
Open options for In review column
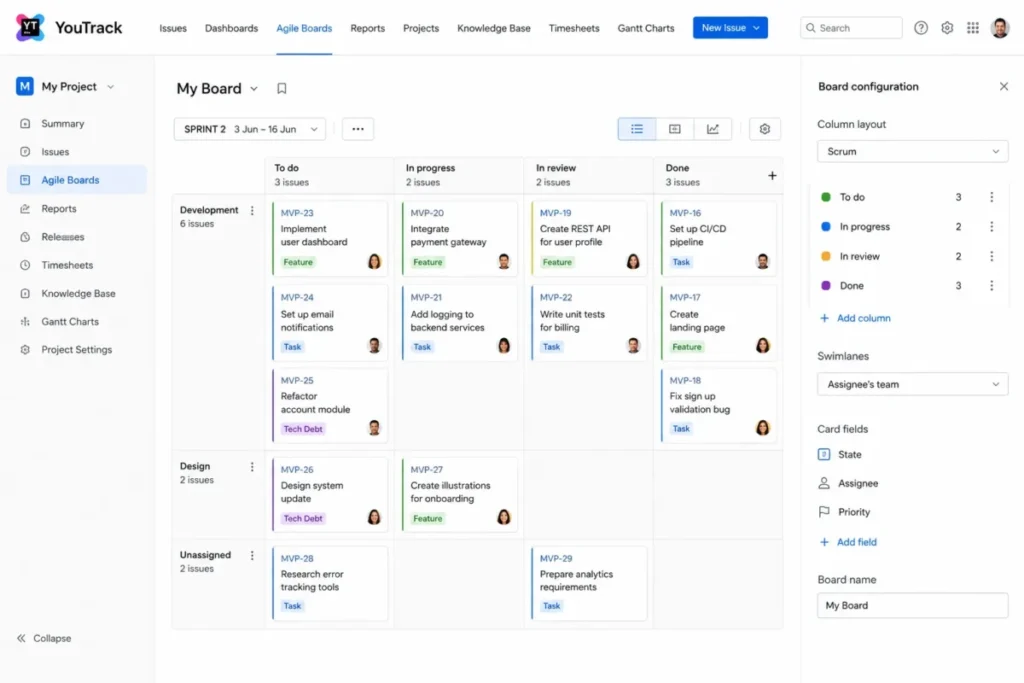click(x=991, y=257)
